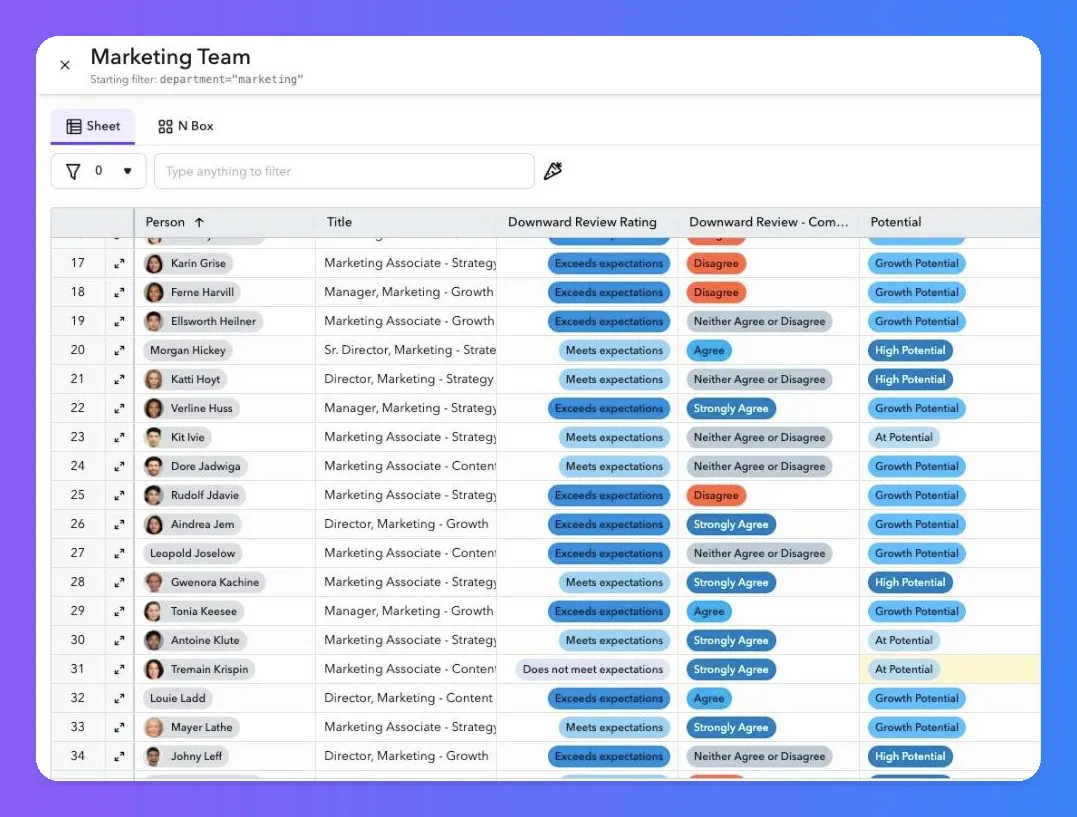Image resolution: width=1077 pixels, height=817 pixels.
Task: Click Karin Grise's avatar photo
Action: 154,263
